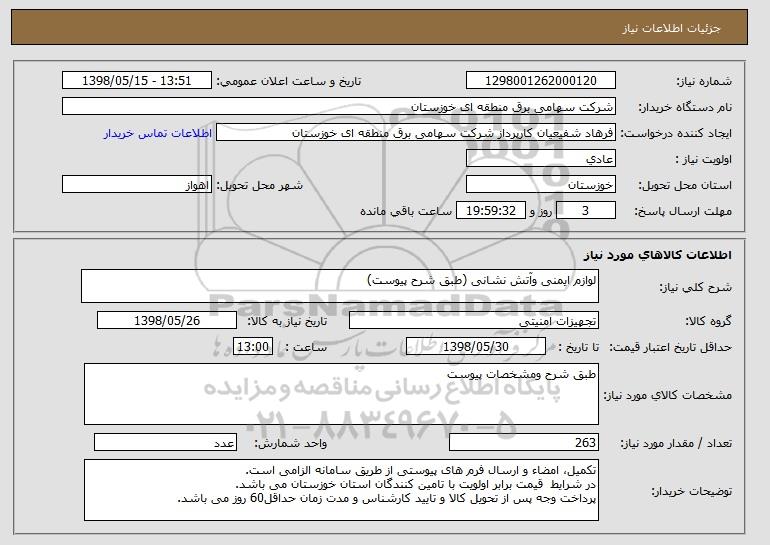Select the شرح کلی نیاز text box
This screenshot has height=545, width=770.
tap(340, 286)
